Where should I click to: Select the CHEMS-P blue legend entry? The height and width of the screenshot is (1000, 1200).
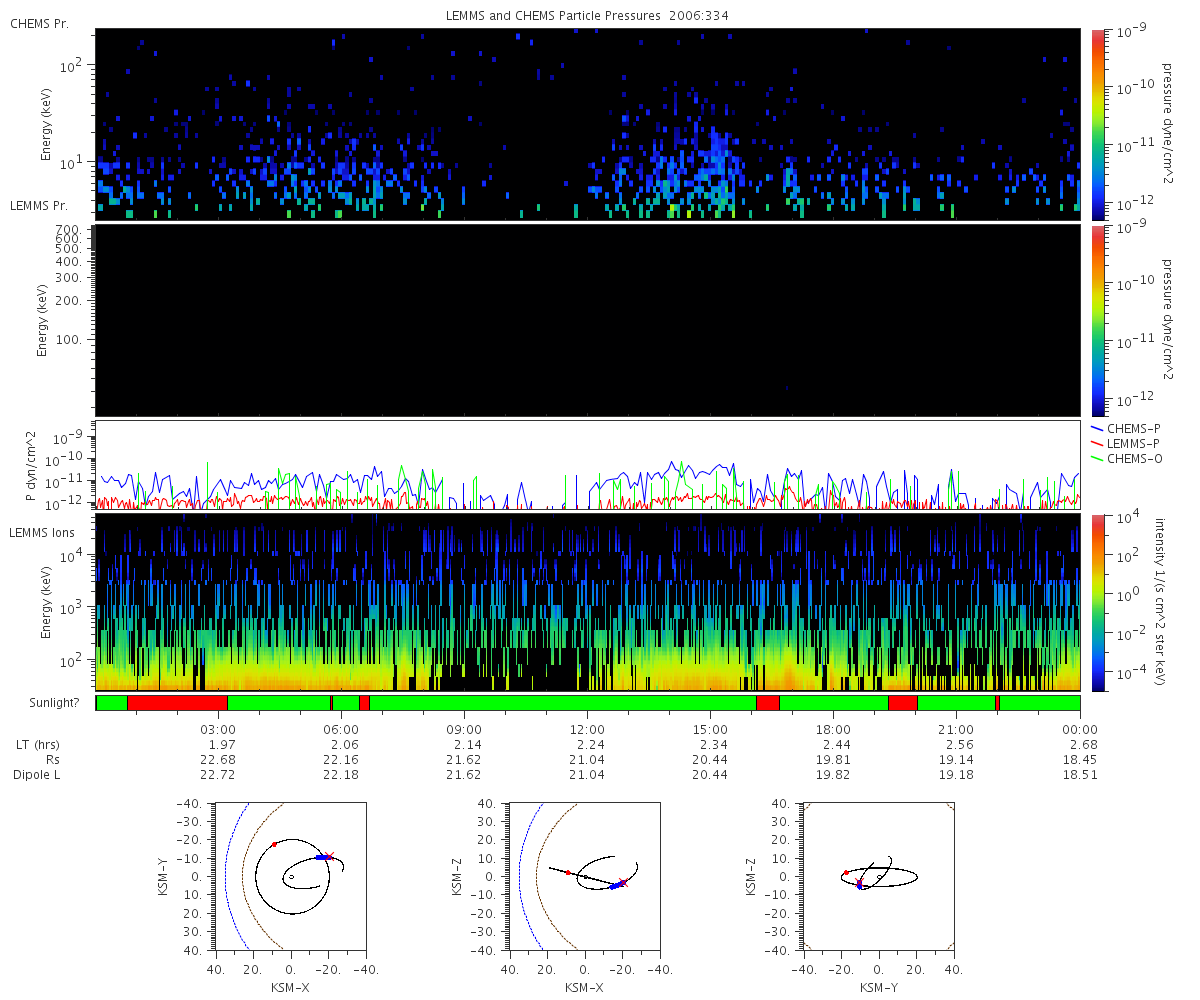[x=1126, y=428]
